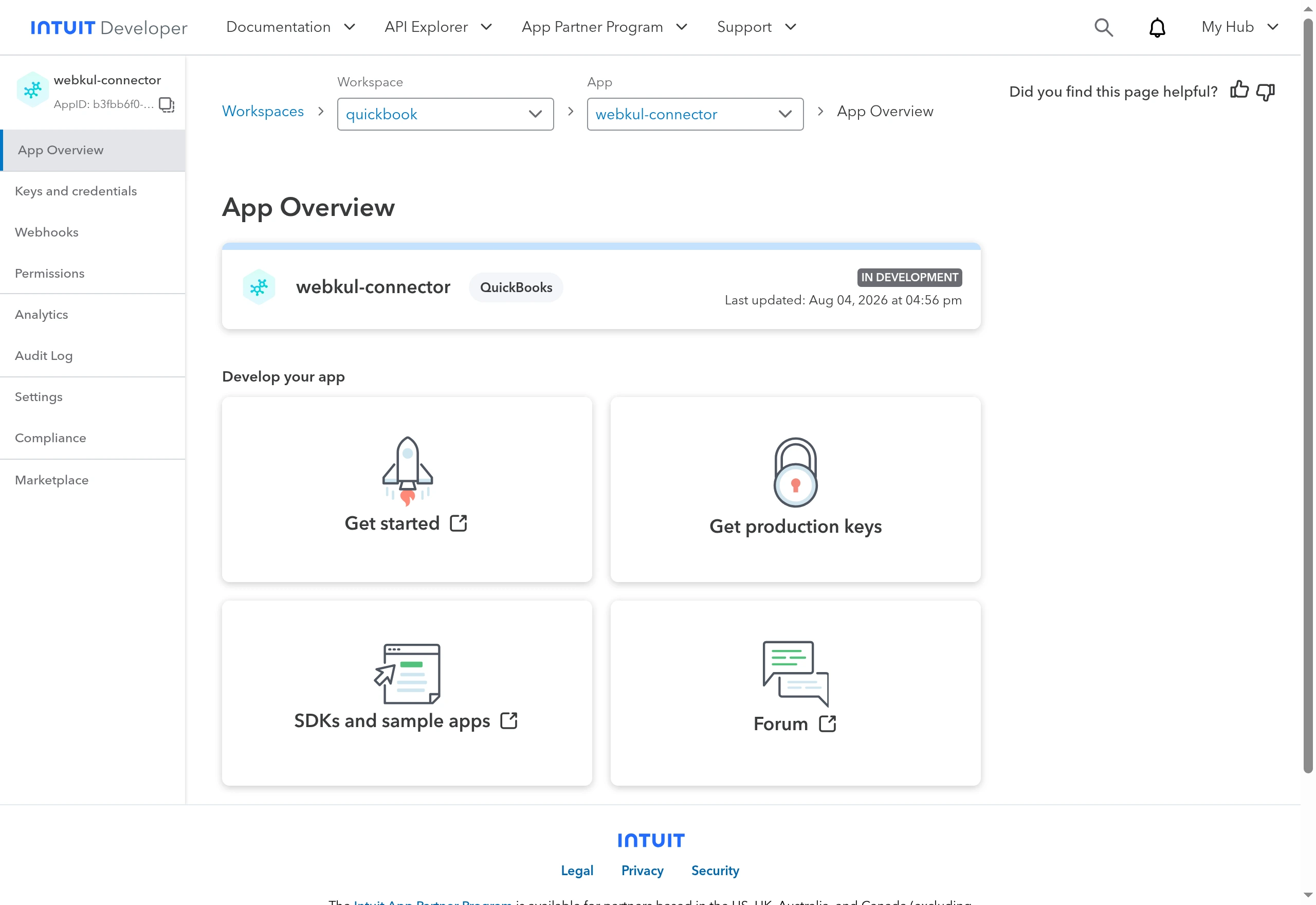
Task: Click 'Did you find this page helpful?' text
Action: [x=1113, y=92]
